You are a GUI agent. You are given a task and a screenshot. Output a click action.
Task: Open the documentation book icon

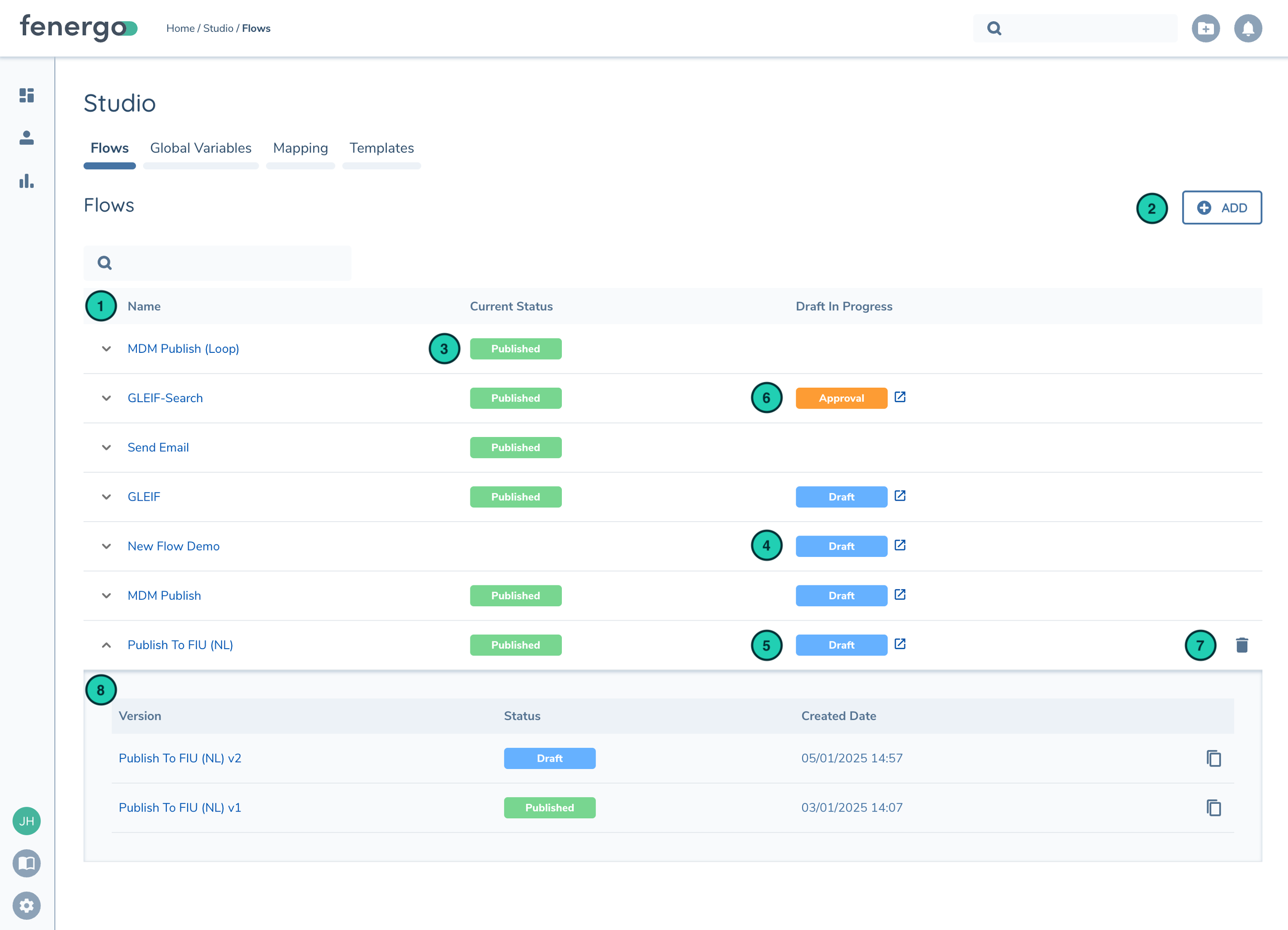click(26, 863)
